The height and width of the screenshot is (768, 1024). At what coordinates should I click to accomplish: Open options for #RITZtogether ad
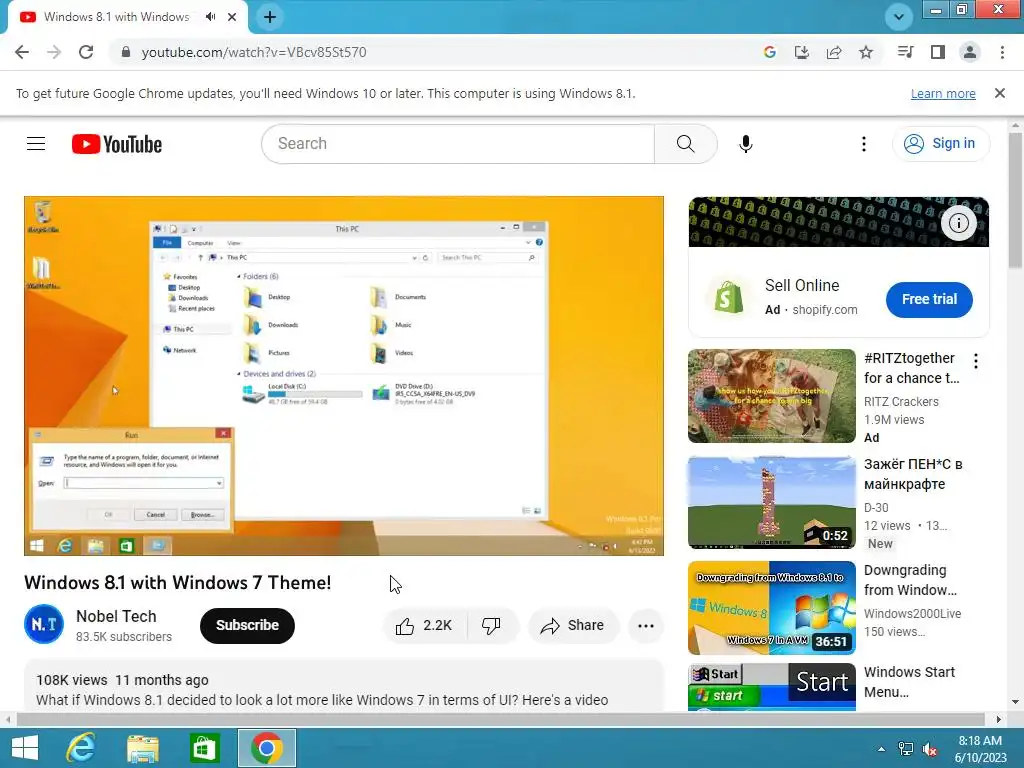pyautogui.click(x=976, y=361)
